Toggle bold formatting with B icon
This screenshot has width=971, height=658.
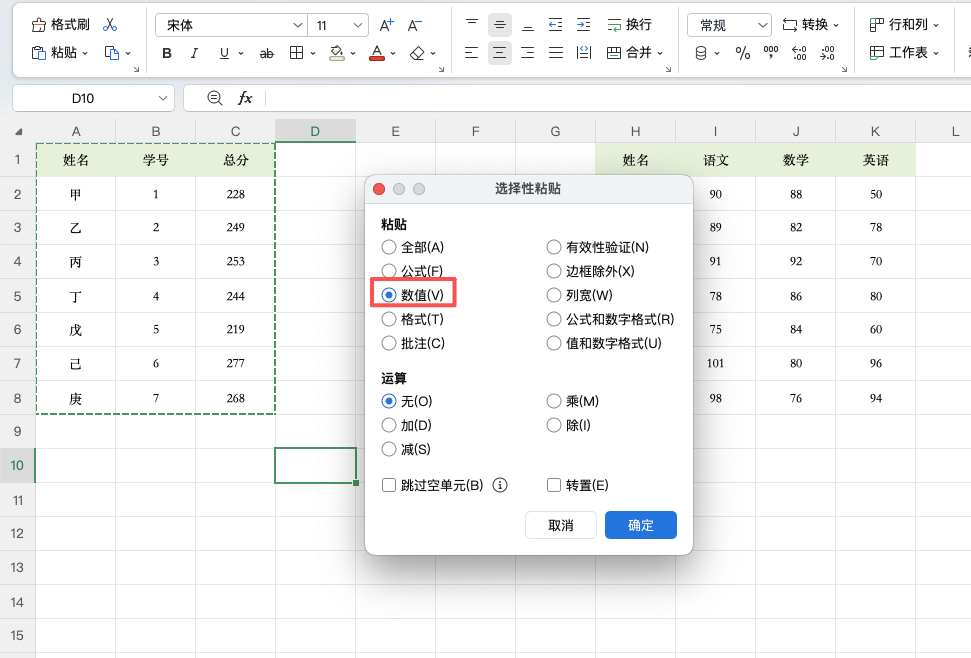167,53
